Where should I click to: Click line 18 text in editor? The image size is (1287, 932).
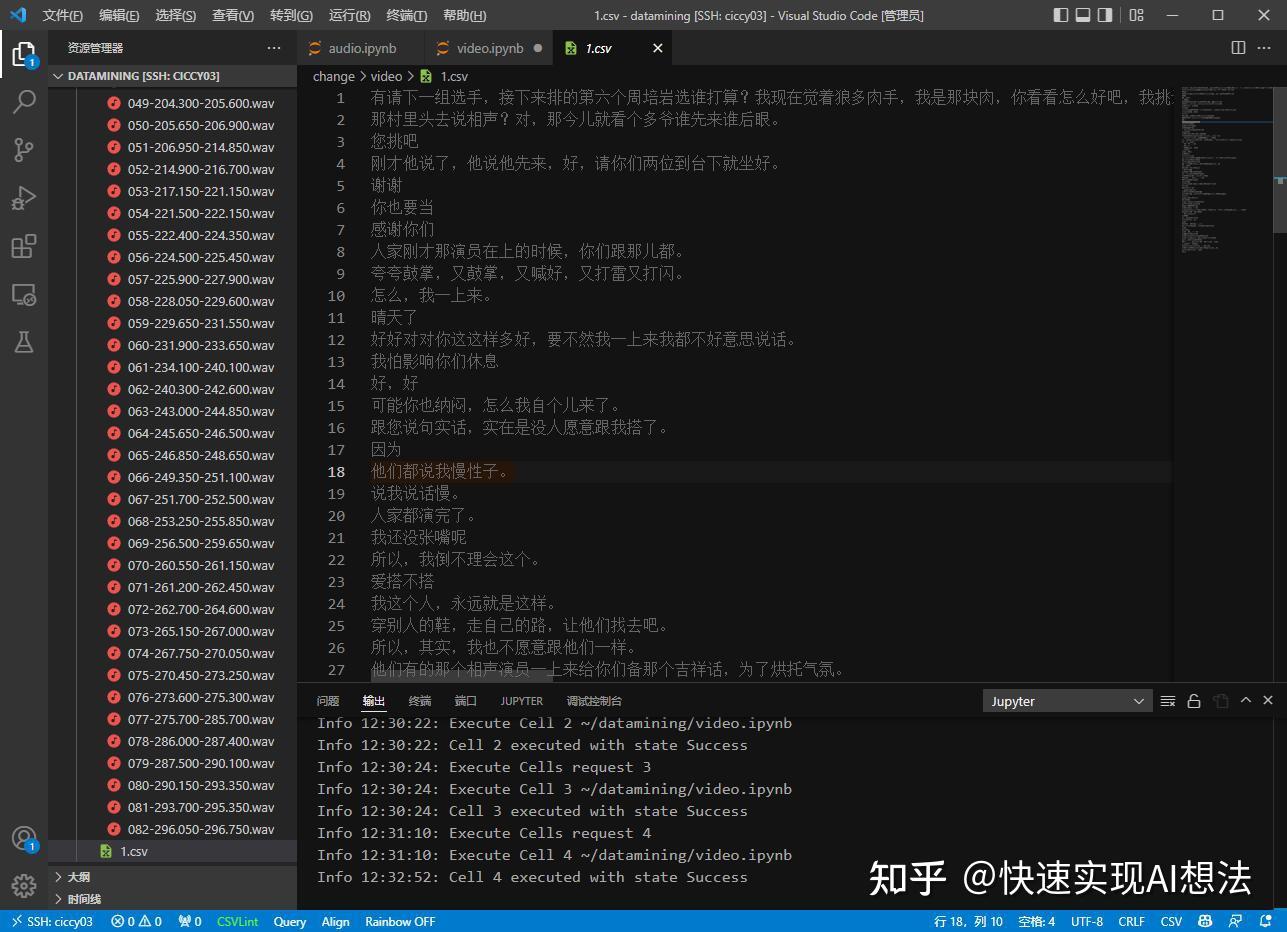pos(440,471)
